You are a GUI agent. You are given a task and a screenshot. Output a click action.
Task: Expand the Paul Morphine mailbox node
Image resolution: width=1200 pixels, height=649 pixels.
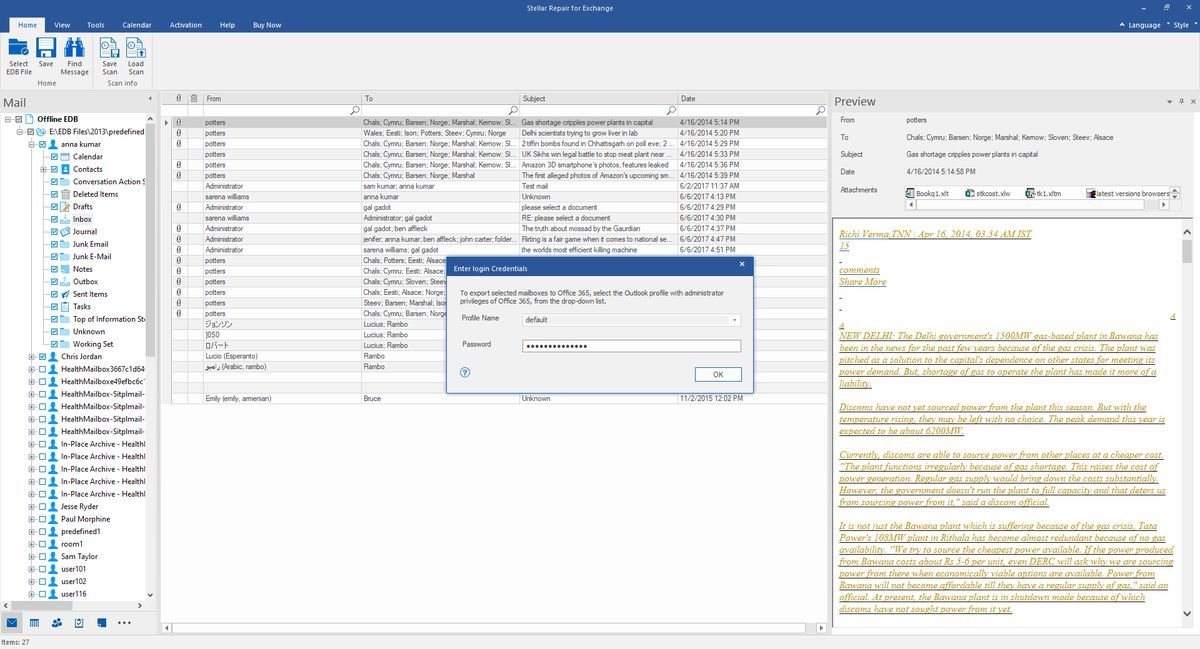(31, 519)
